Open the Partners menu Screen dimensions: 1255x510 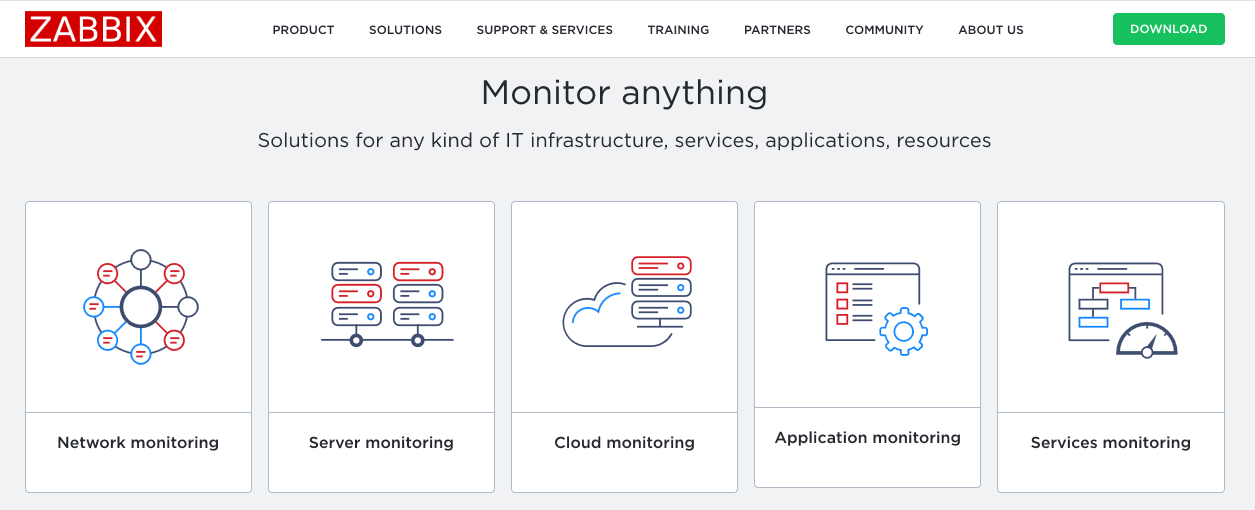point(777,30)
